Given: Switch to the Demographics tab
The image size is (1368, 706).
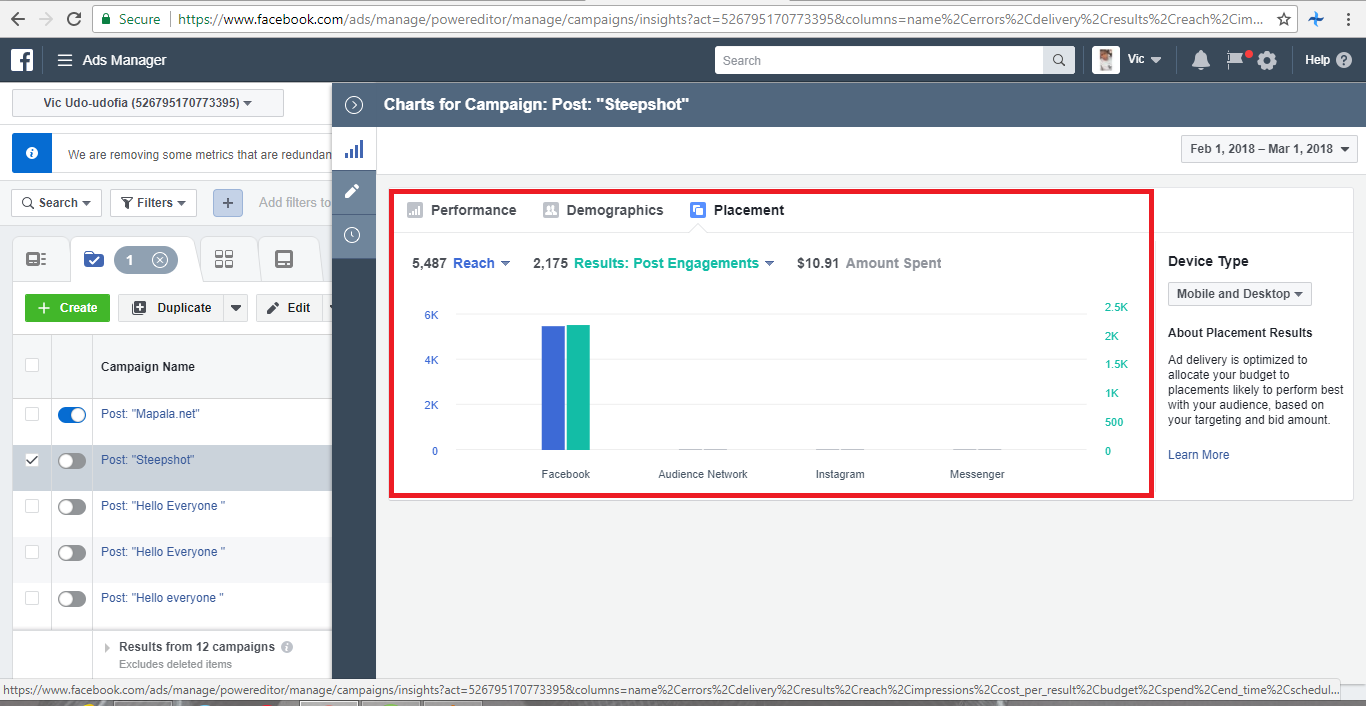Looking at the screenshot, I should coord(603,210).
